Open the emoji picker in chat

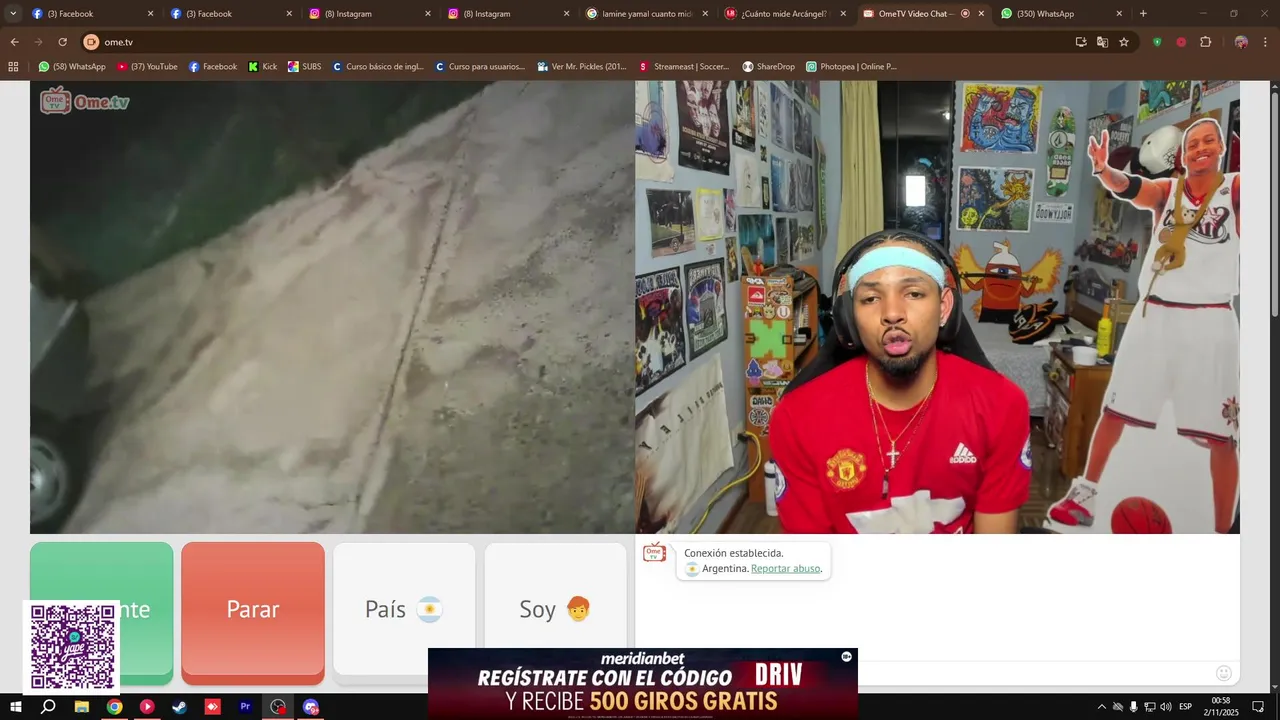click(x=1223, y=673)
